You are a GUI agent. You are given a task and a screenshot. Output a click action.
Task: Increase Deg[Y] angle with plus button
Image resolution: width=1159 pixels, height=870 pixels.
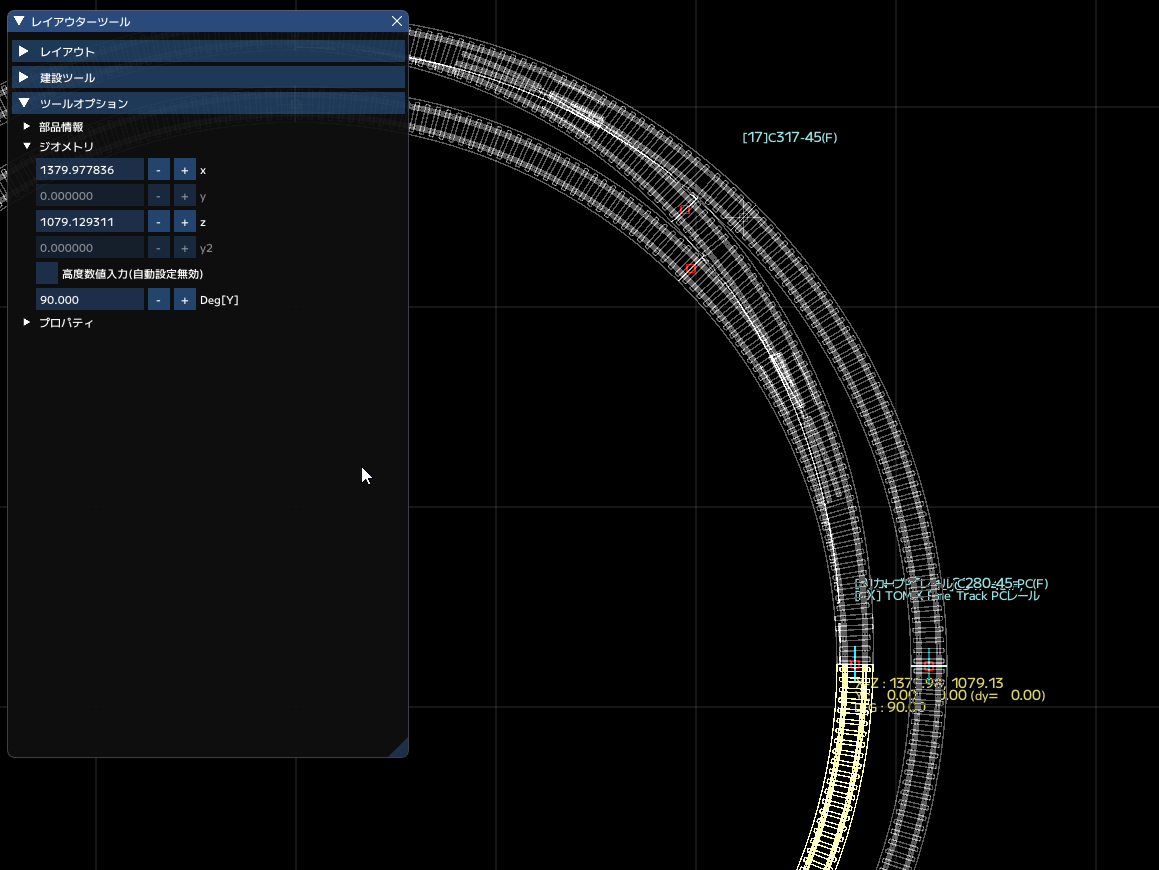coord(185,299)
